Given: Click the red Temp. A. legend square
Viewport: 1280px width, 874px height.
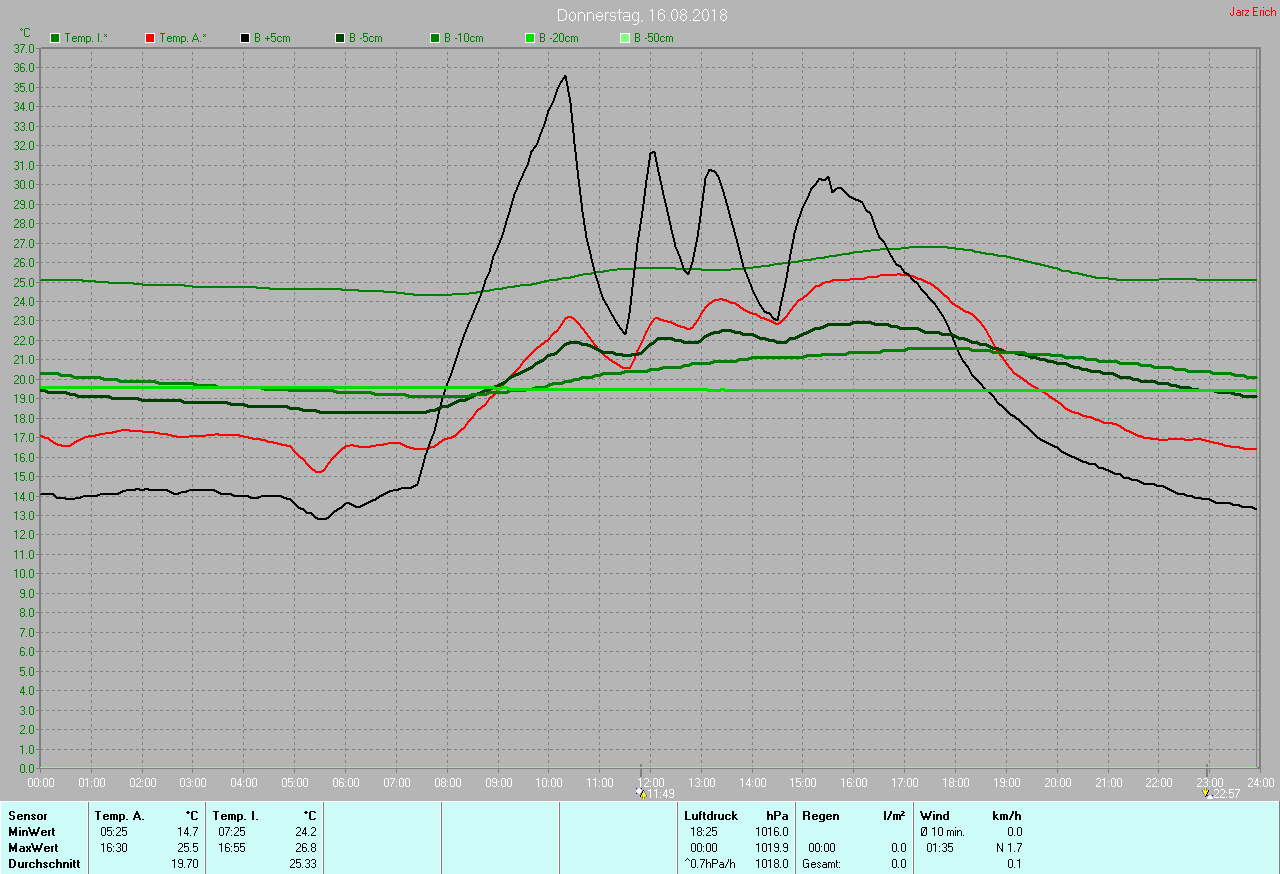Looking at the screenshot, I should click(150, 38).
